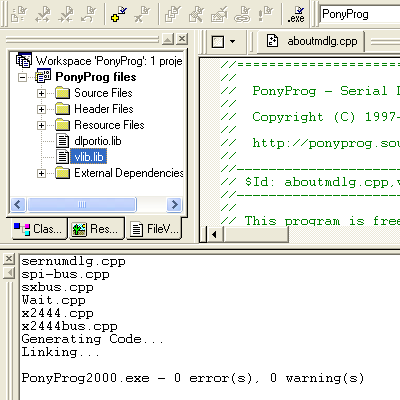Expand the Header Files folder
The height and width of the screenshot is (400, 400).
pos(41,109)
